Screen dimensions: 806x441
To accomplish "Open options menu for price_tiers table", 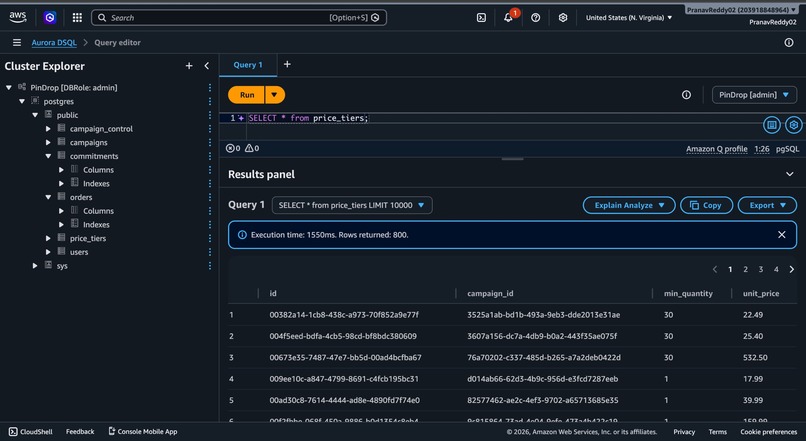I will click(210, 238).
